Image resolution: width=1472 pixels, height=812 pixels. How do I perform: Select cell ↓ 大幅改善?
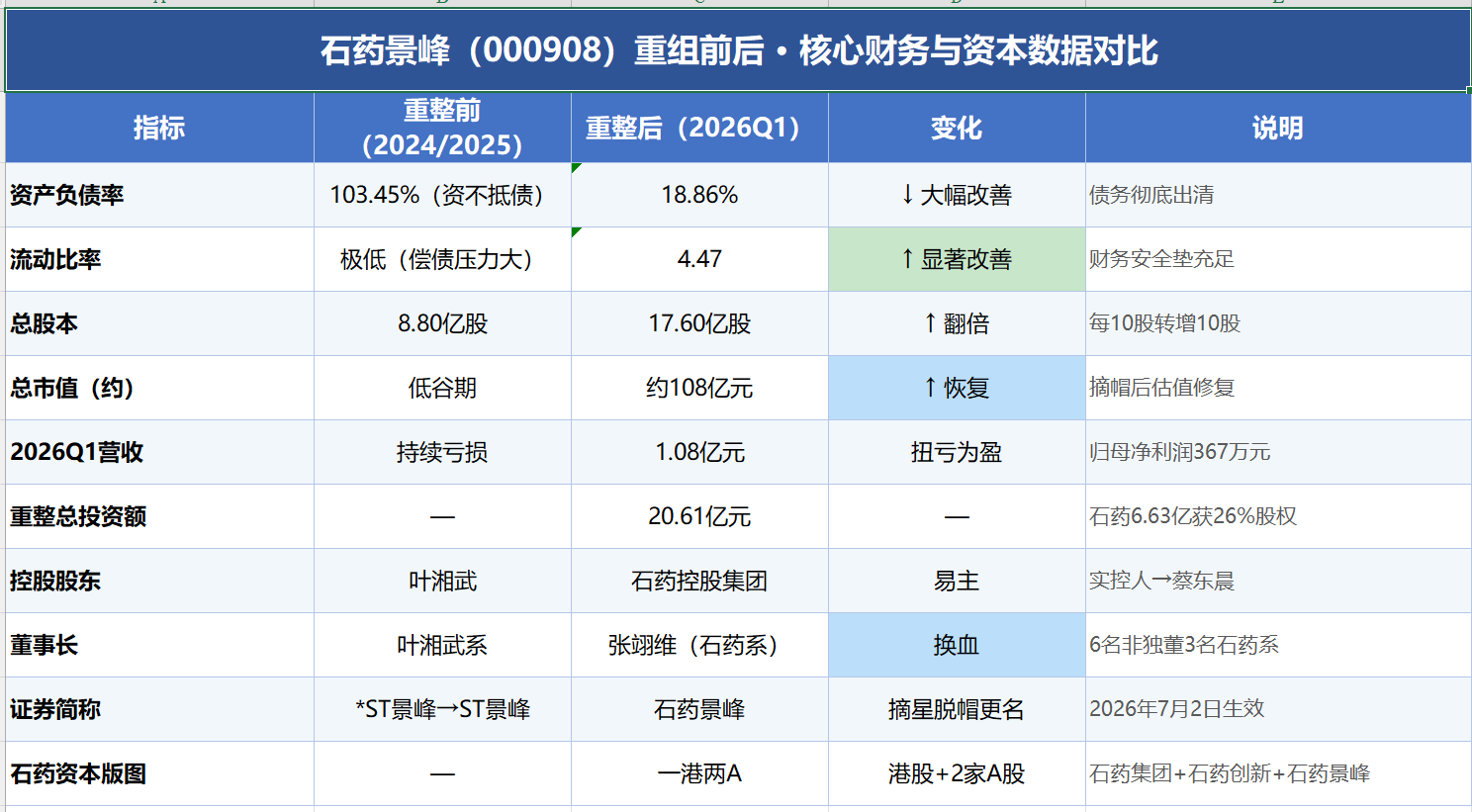pos(957,195)
